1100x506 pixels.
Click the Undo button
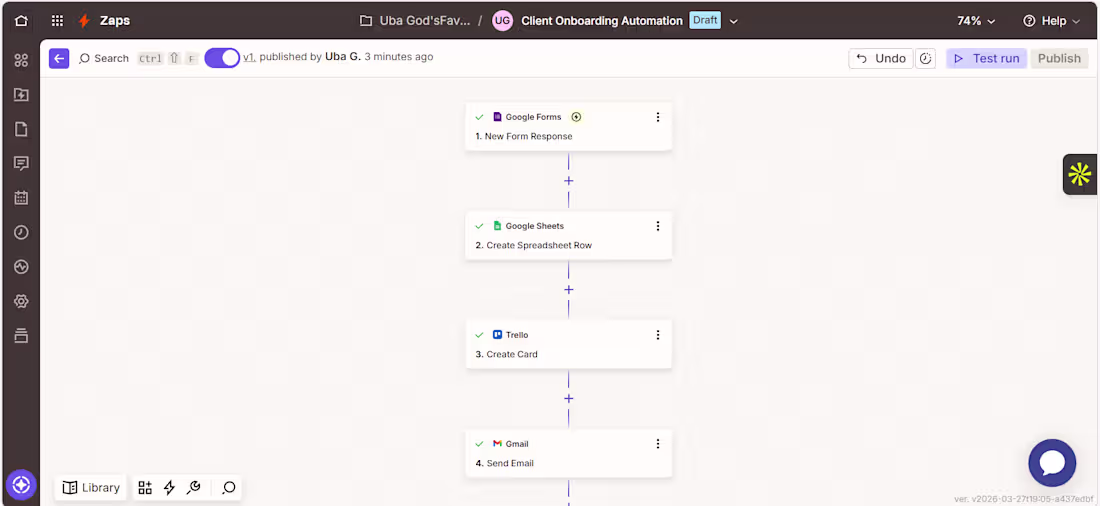(x=881, y=58)
